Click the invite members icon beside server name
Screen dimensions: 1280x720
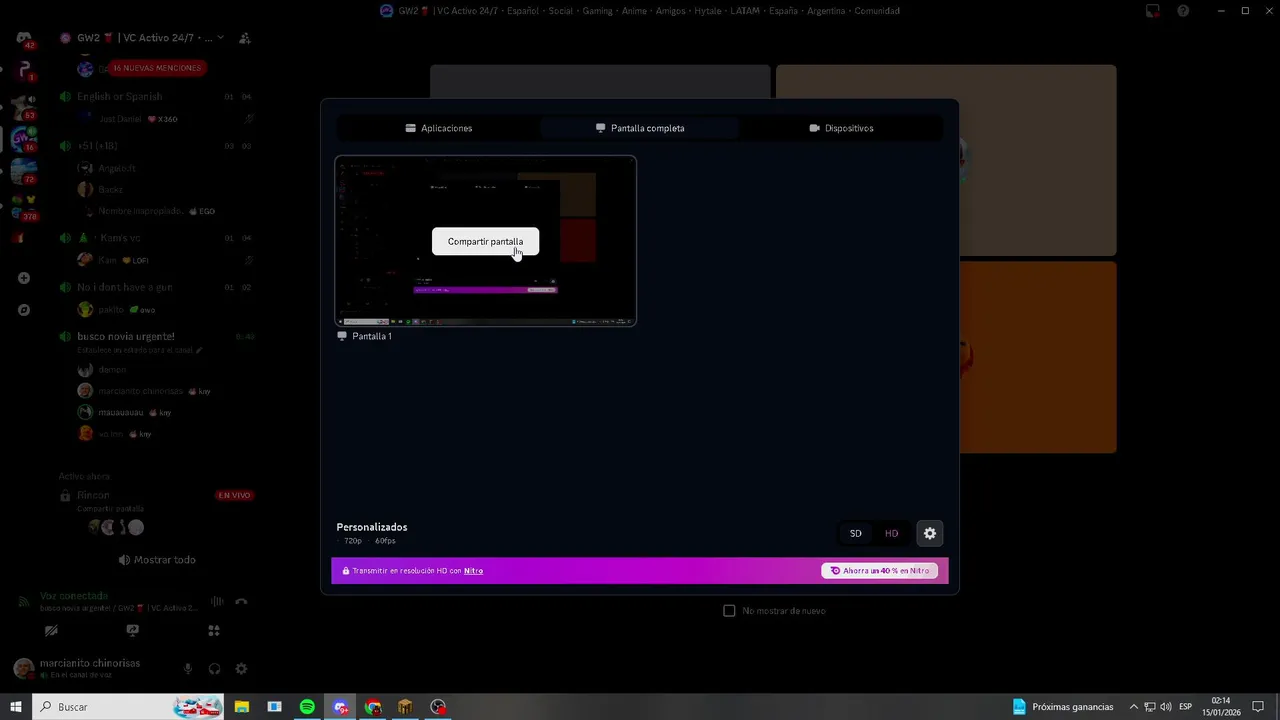click(244, 38)
